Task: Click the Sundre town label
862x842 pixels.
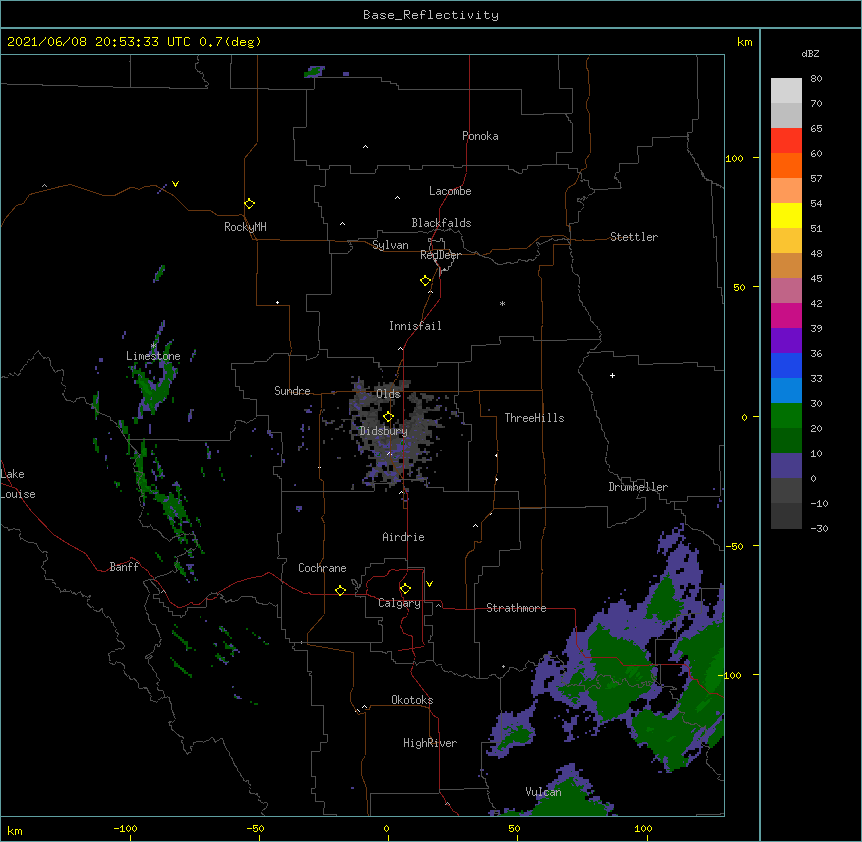Action: (x=292, y=391)
